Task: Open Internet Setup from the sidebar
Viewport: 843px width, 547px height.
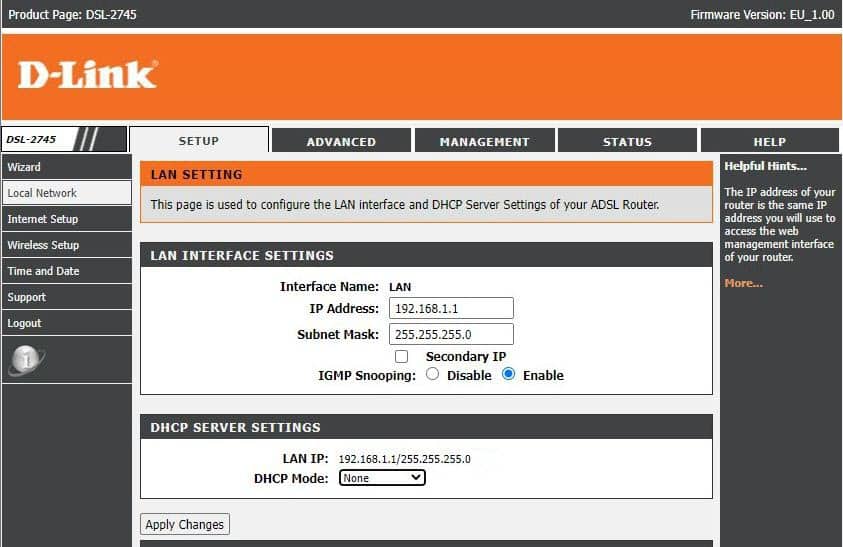Action: coord(67,219)
